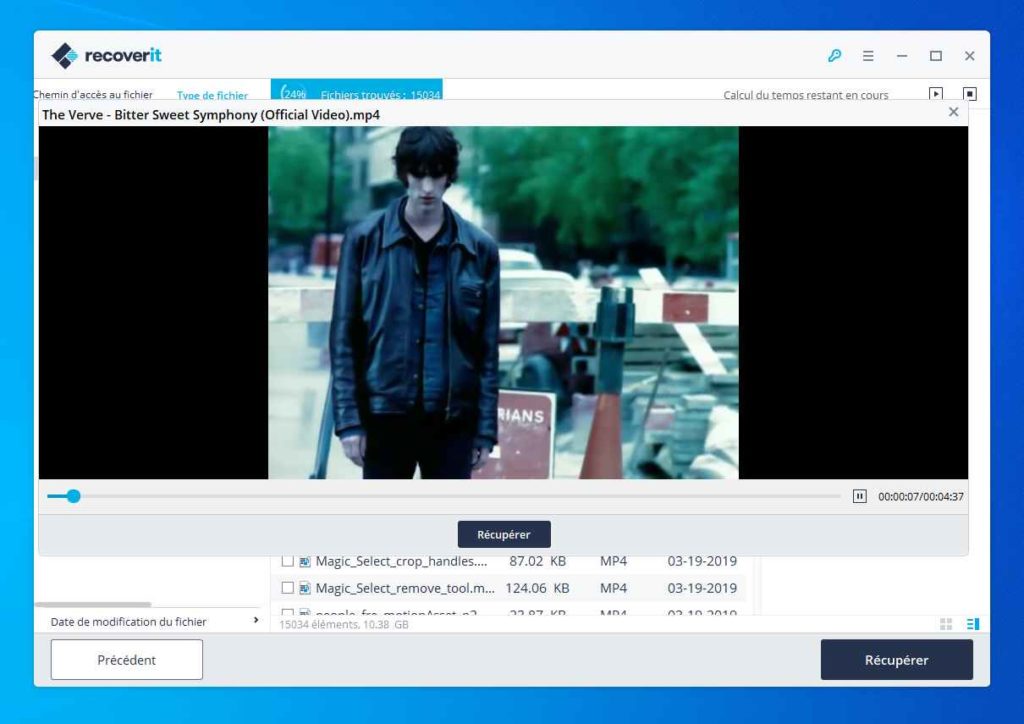This screenshot has width=1024, height=724.
Task: Resume scan with the play icon
Action: pos(936,94)
